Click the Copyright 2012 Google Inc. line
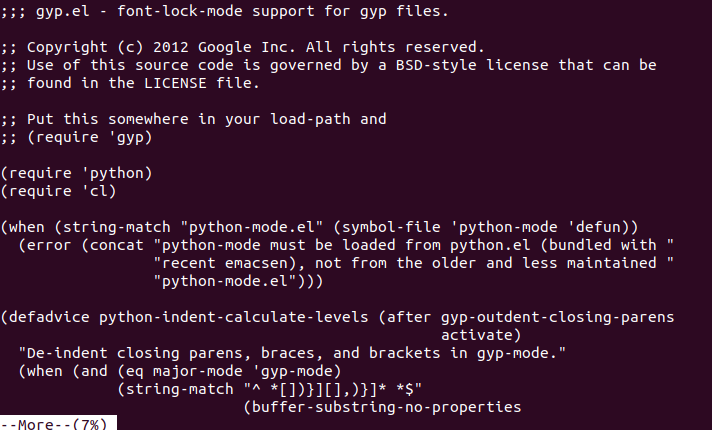 click(242, 47)
